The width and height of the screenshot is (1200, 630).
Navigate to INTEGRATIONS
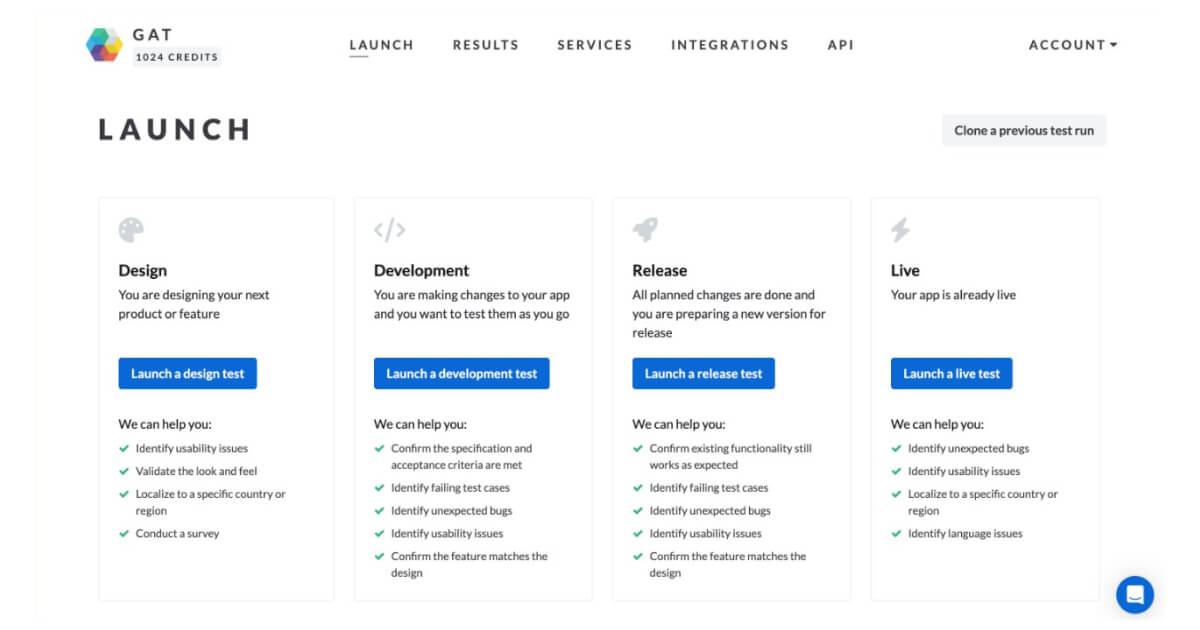tap(730, 44)
